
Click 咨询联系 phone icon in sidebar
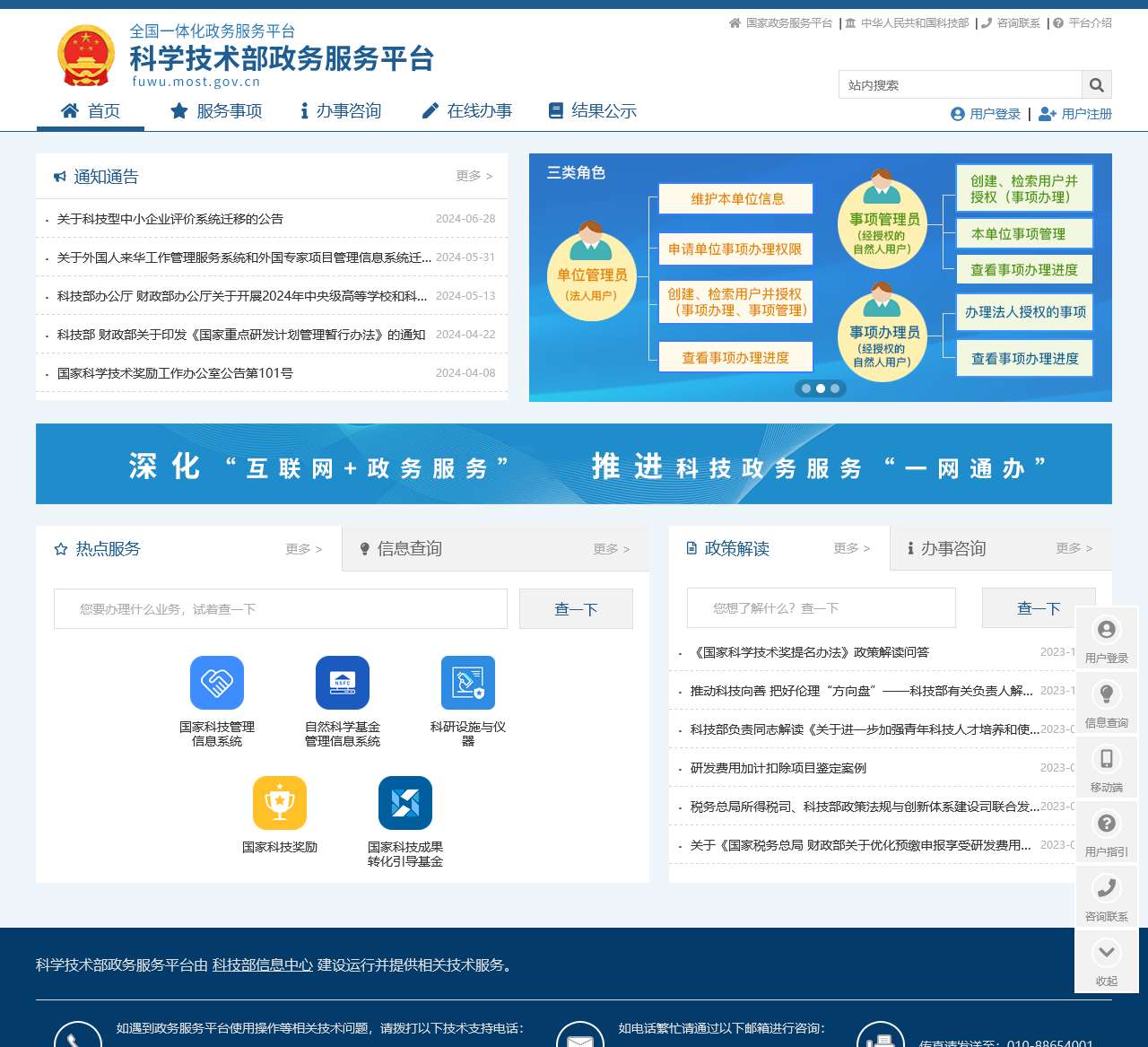(x=1107, y=888)
